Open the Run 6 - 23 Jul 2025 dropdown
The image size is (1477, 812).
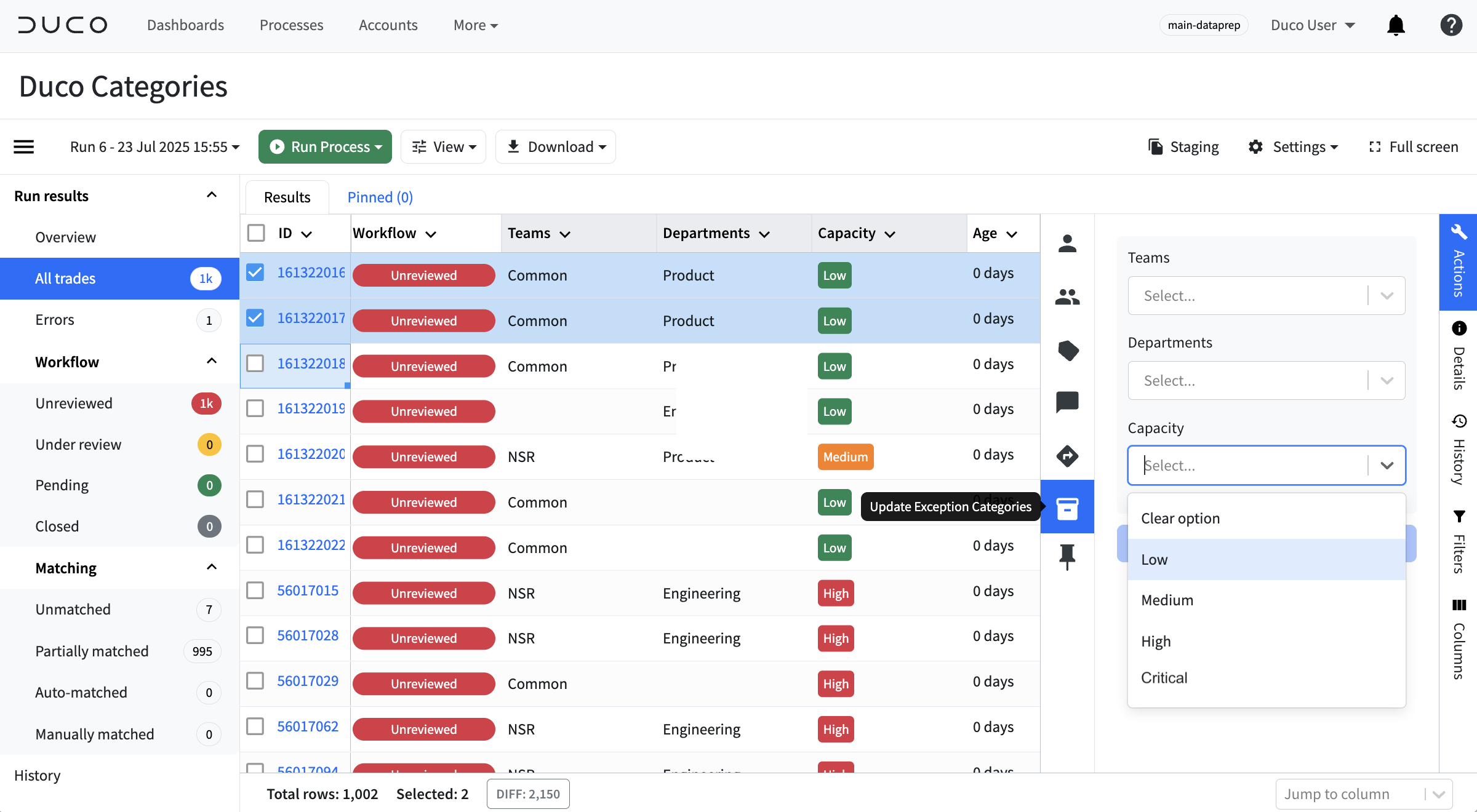154,146
